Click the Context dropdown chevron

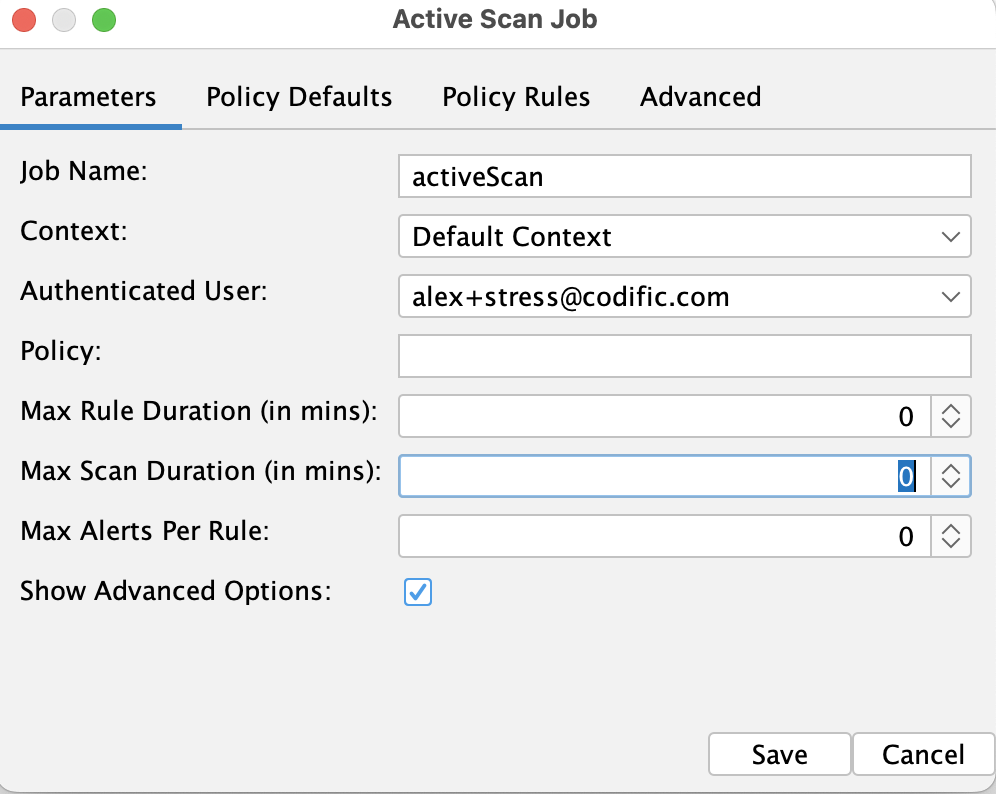click(x=951, y=236)
